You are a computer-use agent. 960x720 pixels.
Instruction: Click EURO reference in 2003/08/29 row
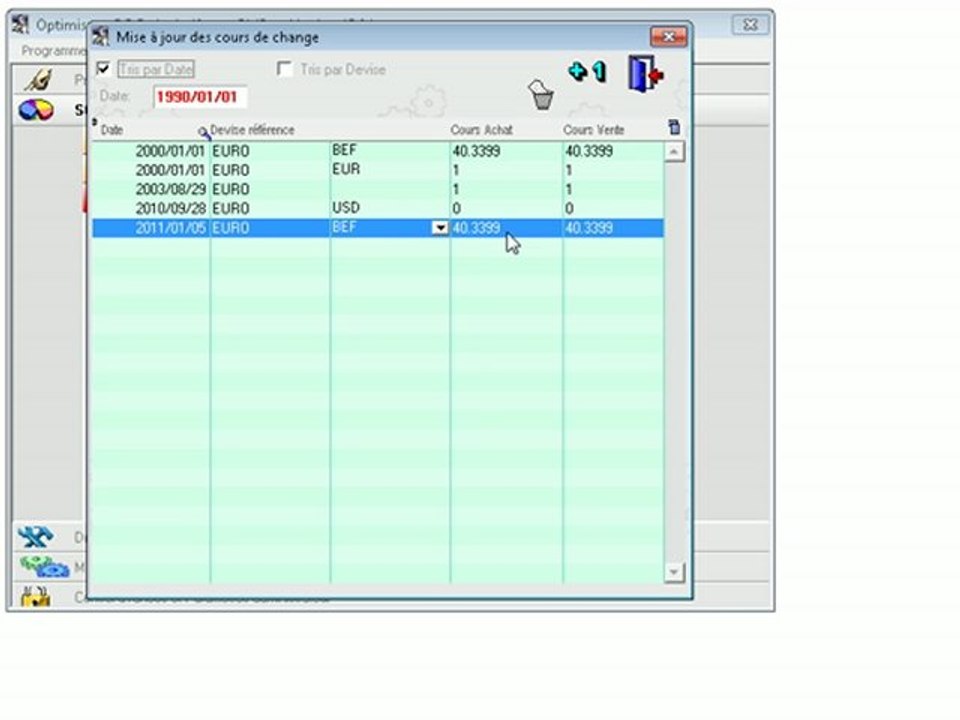[231, 189]
